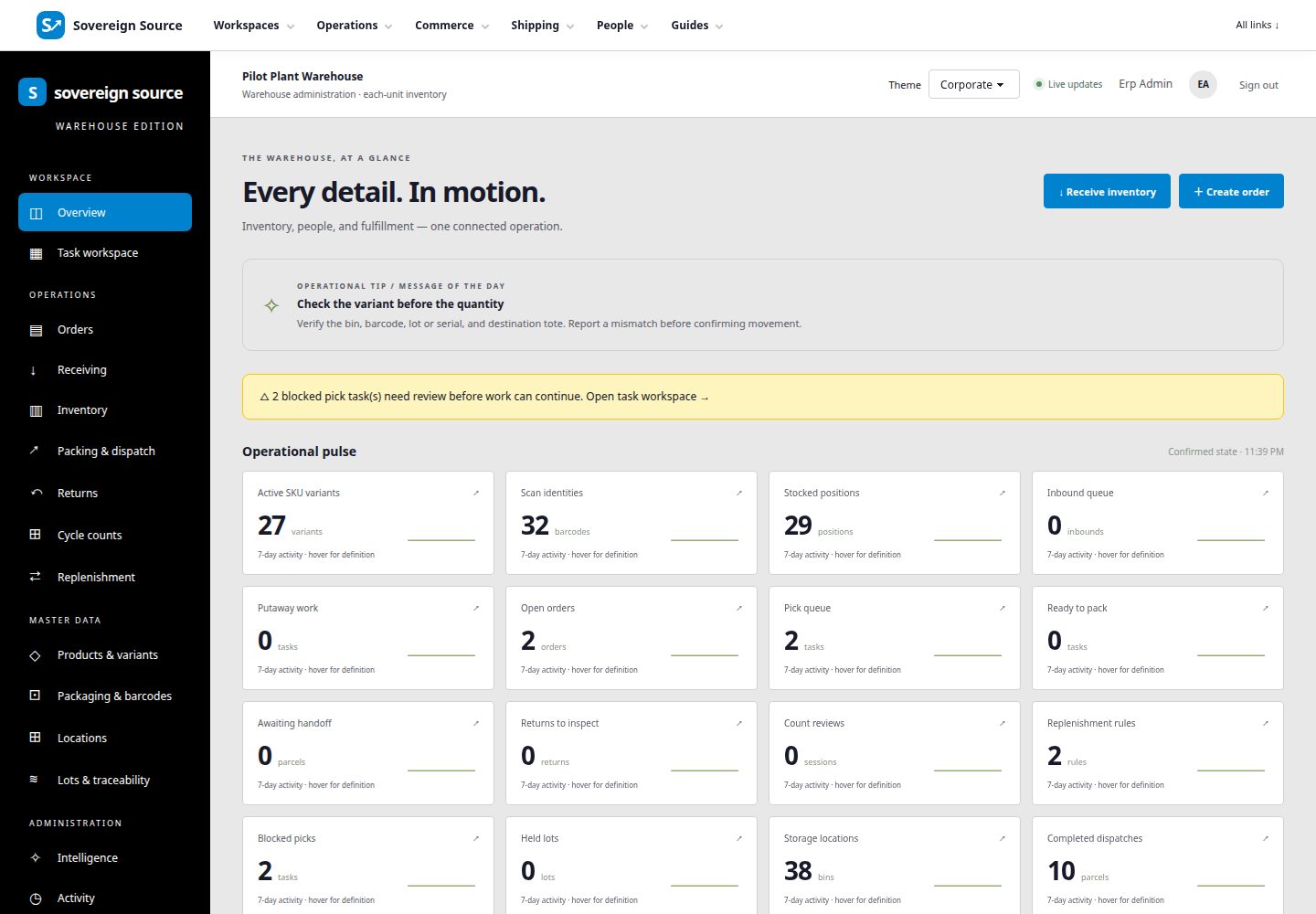Click the Putaway work card
1316x914 pixels.
click(x=368, y=638)
